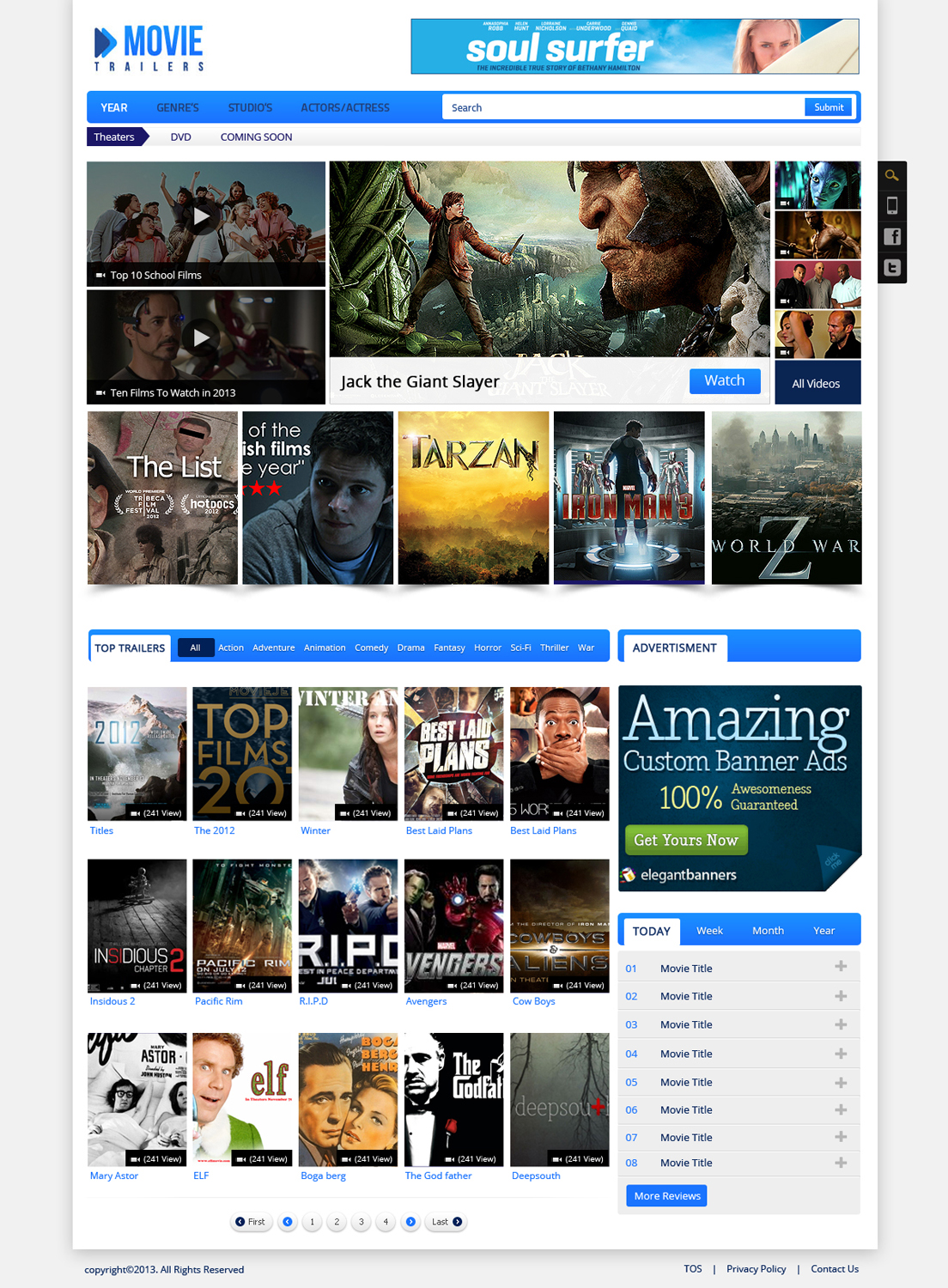Open The List movie poster
The height and width of the screenshot is (1288, 948).
pyautogui.click(x=162, y=498)
